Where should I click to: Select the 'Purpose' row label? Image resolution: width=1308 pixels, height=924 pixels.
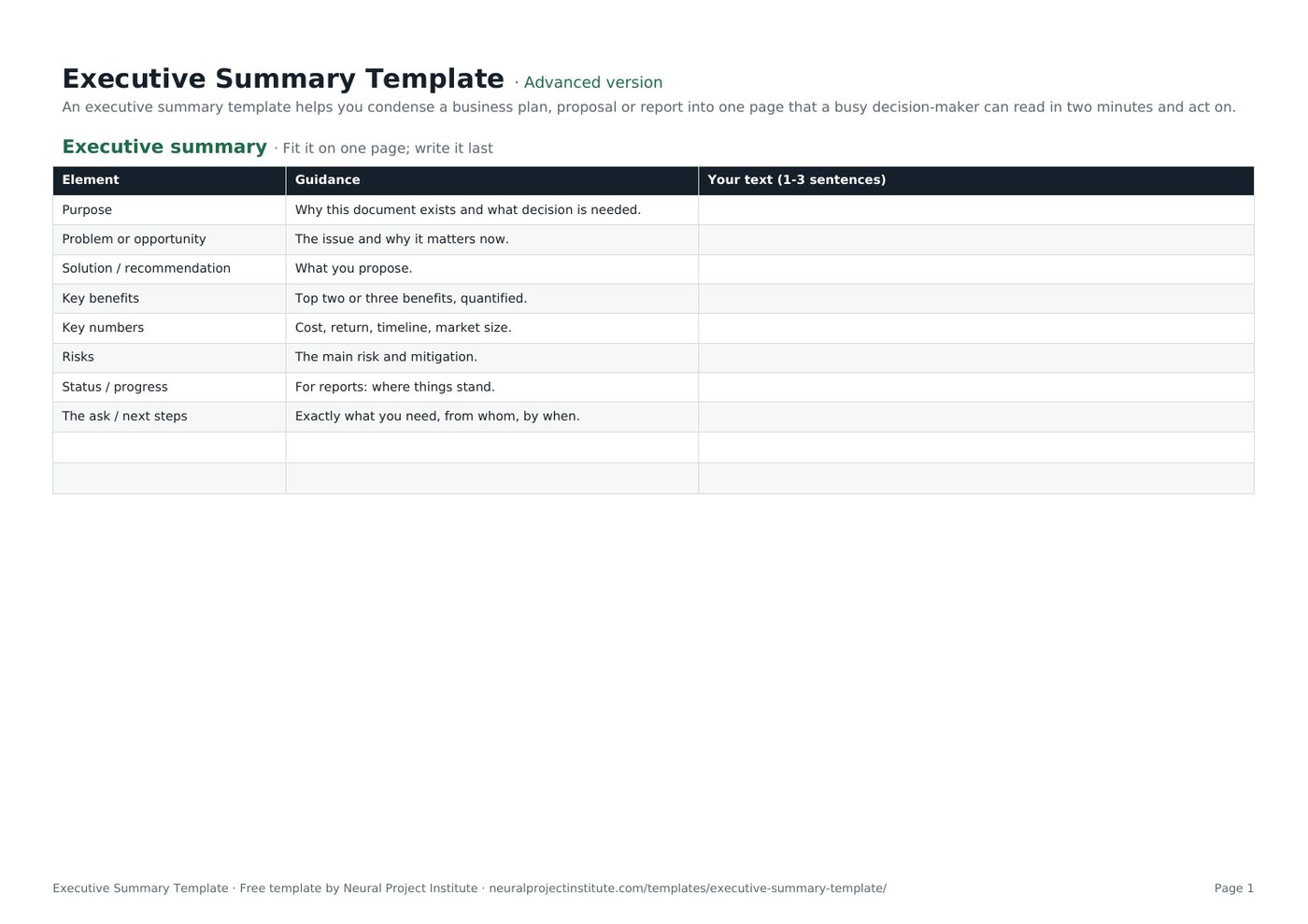tap(87, 210)
